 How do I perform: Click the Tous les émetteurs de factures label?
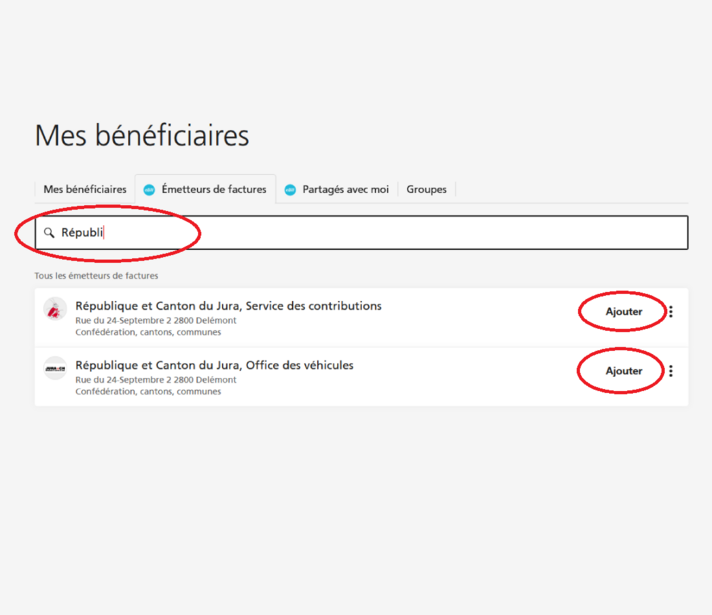pos(96,276)
